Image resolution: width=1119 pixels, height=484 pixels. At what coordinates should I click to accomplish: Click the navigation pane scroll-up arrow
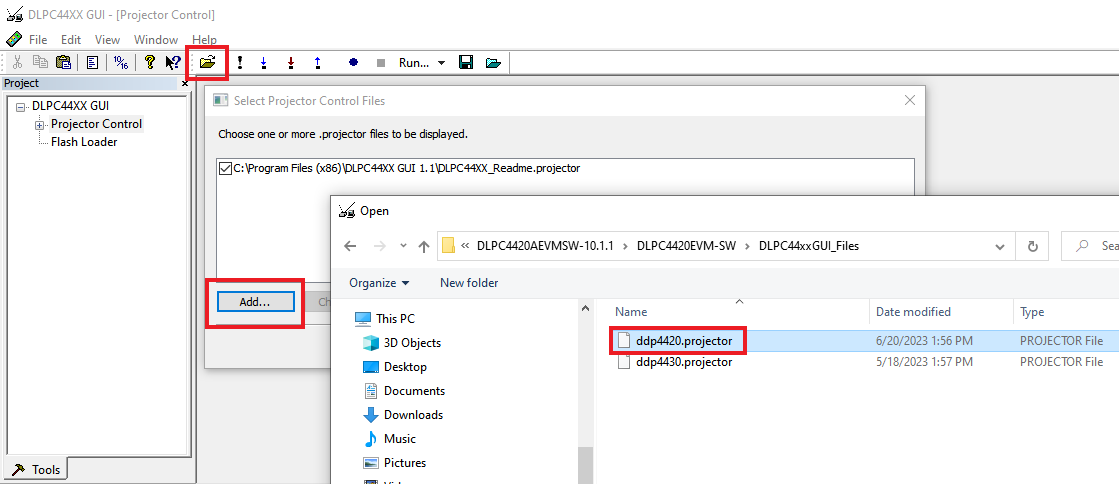click(x=585, y=309)
